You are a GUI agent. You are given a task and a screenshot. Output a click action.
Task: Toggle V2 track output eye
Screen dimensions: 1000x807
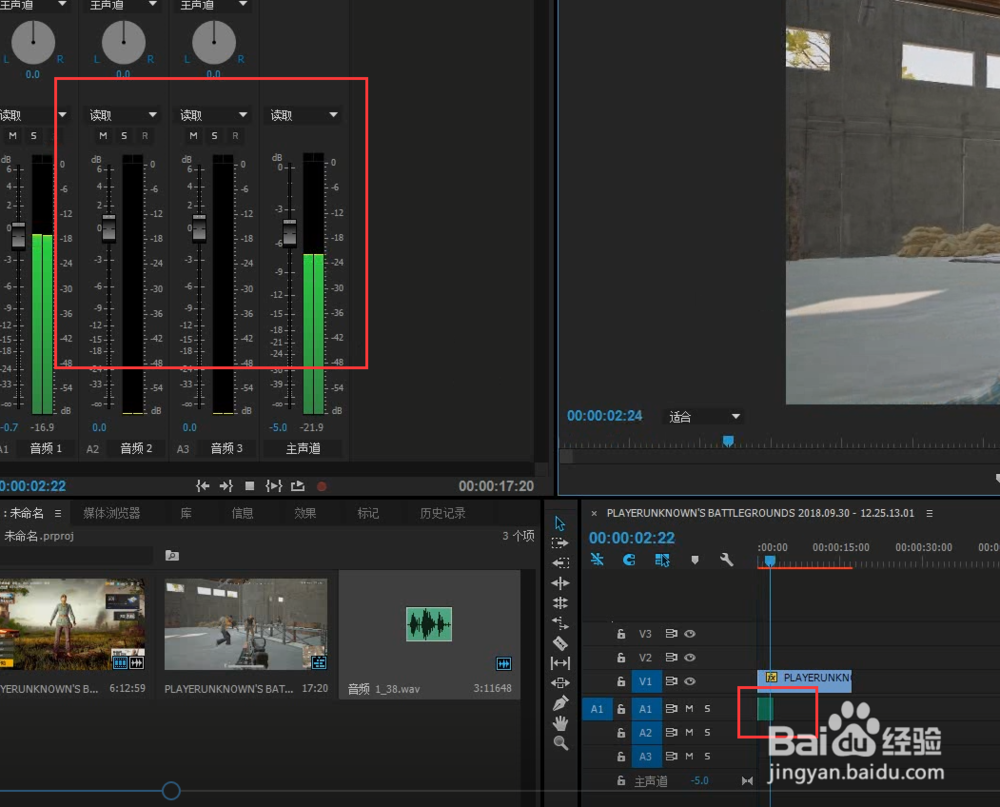pyautogui.click(x=689, y=657)
